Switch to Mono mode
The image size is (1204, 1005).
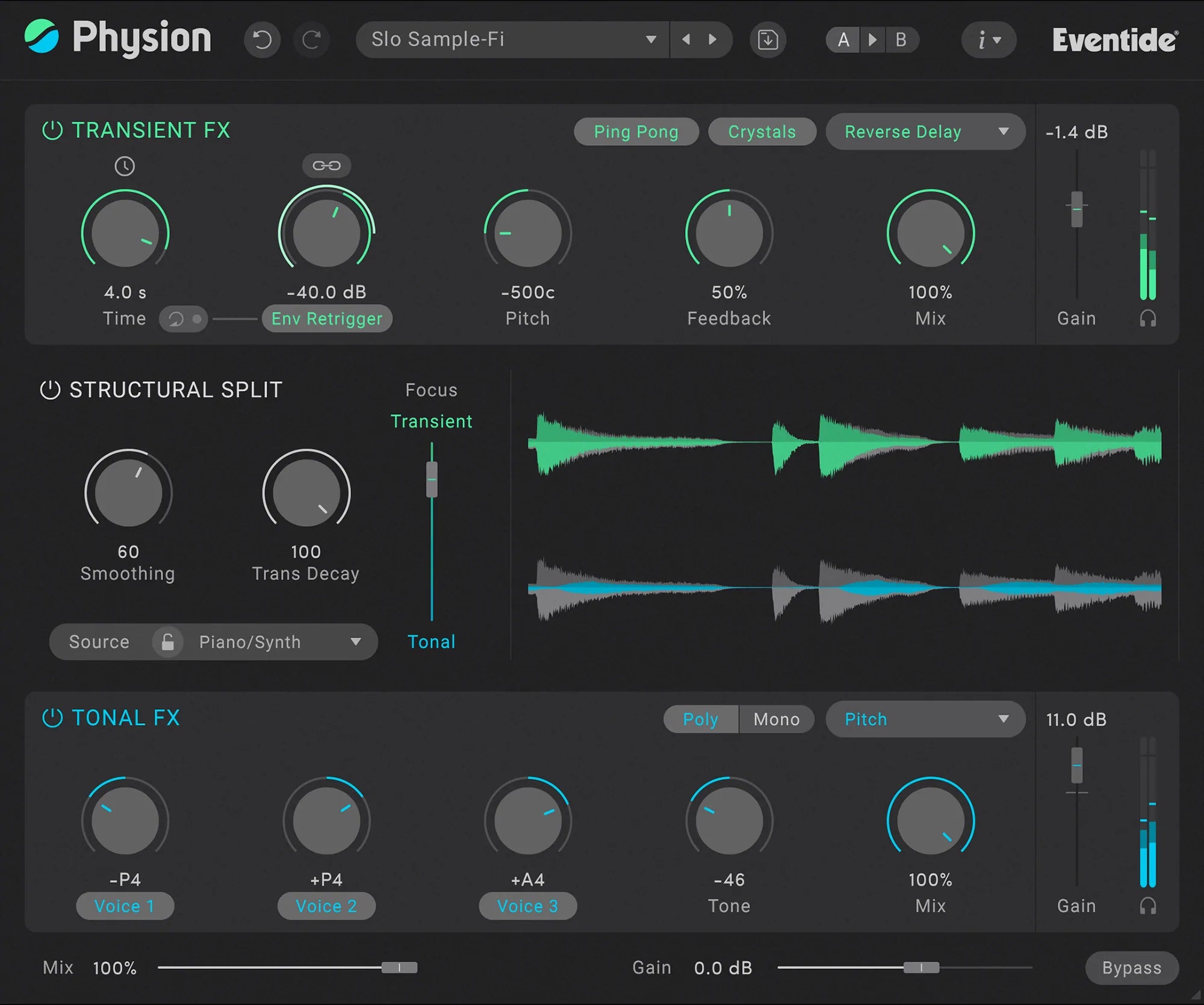776,719
